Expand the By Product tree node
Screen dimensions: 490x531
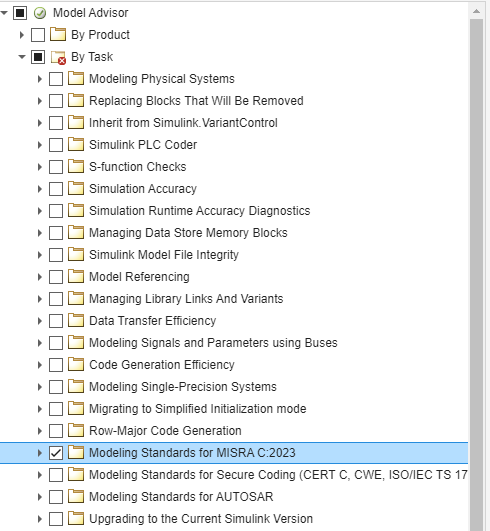point(22,35)
